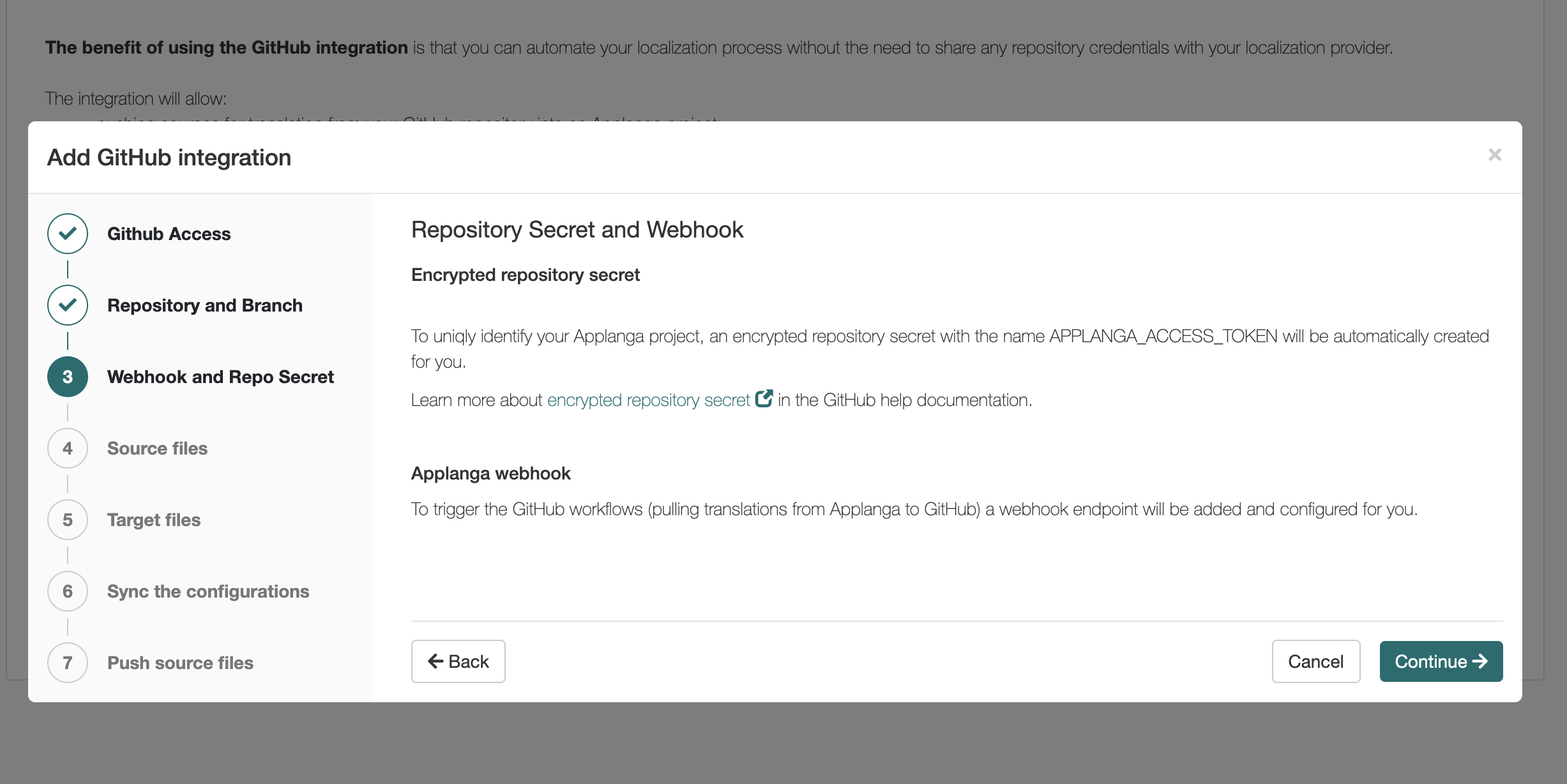Jump to the Source files step

tap(157, 448)
